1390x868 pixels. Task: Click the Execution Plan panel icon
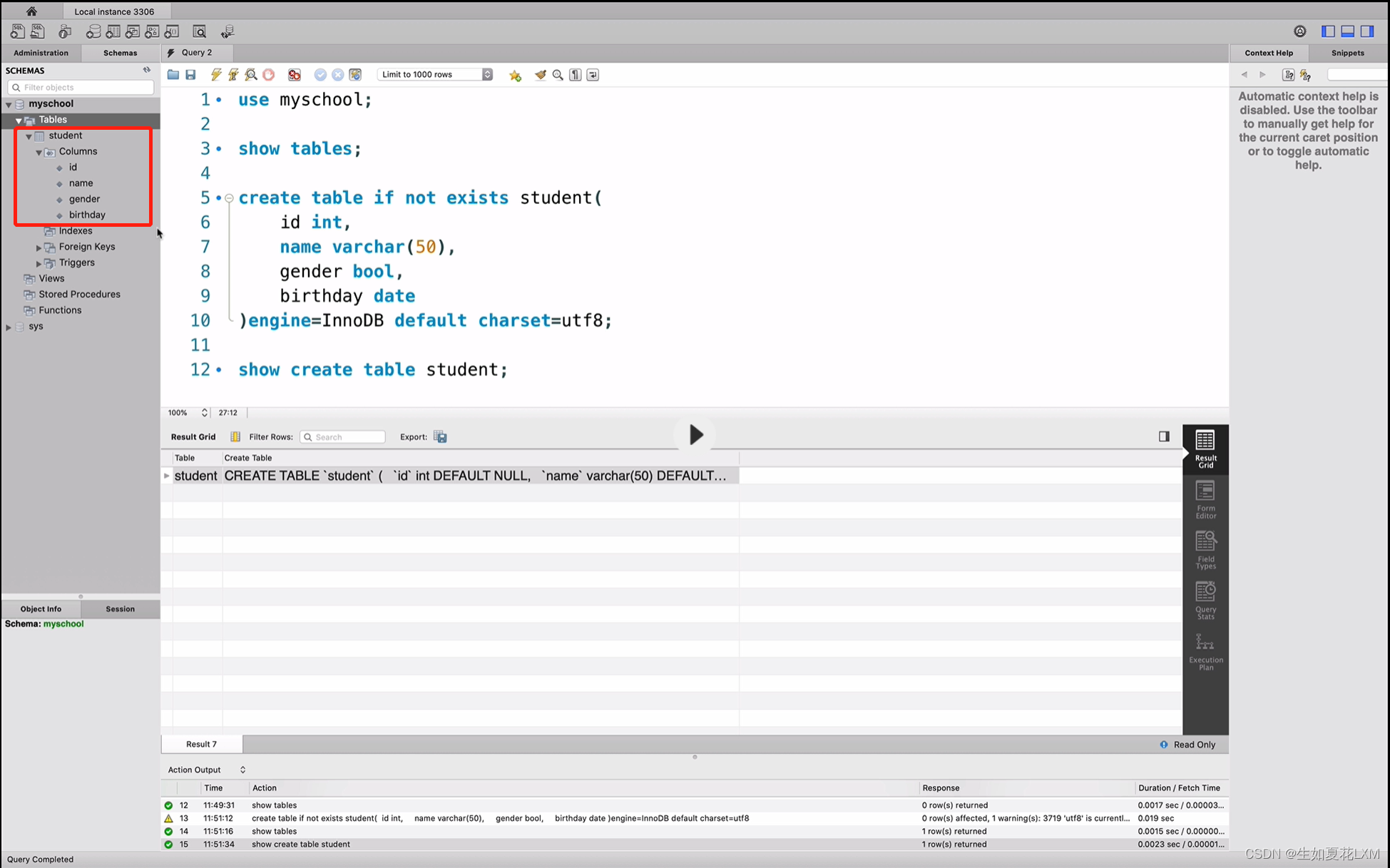click(1205, 652)
